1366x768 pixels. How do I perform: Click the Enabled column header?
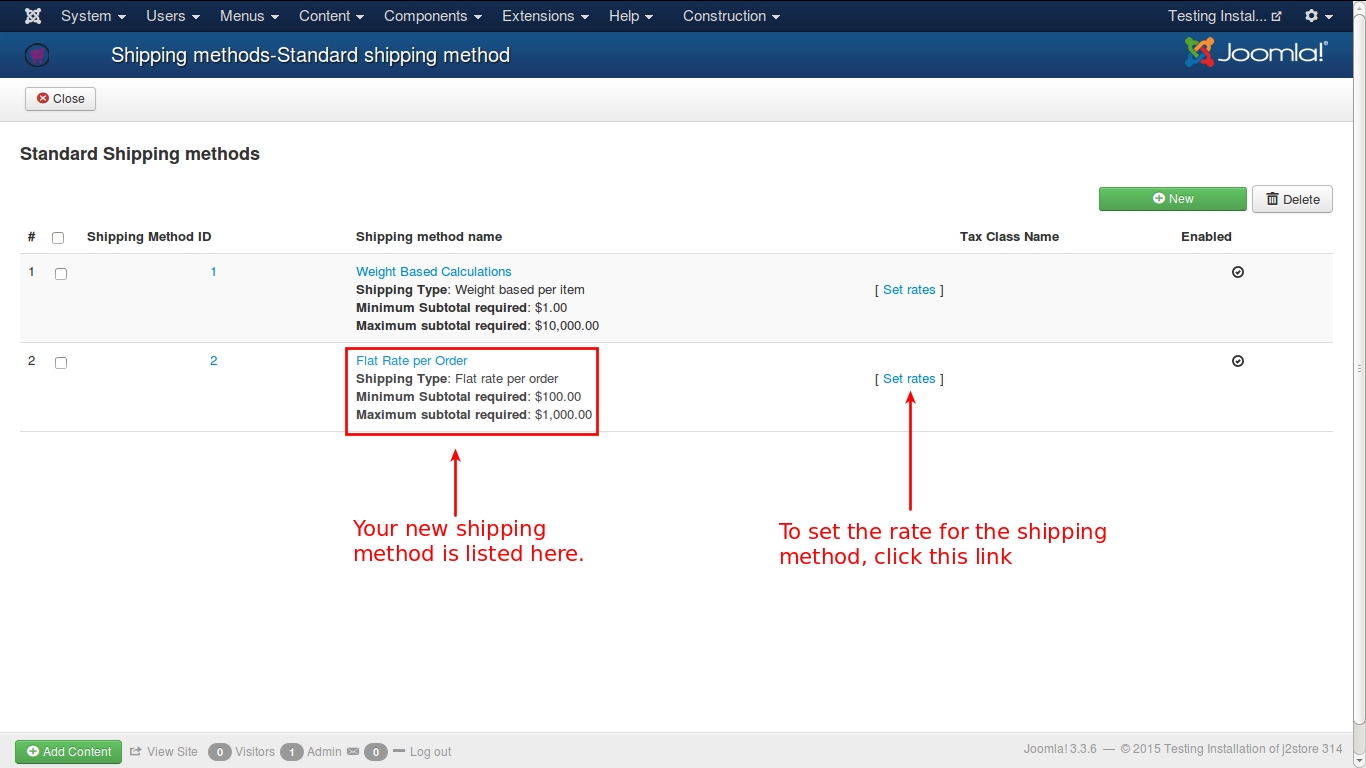click(x=1206, y=237)
